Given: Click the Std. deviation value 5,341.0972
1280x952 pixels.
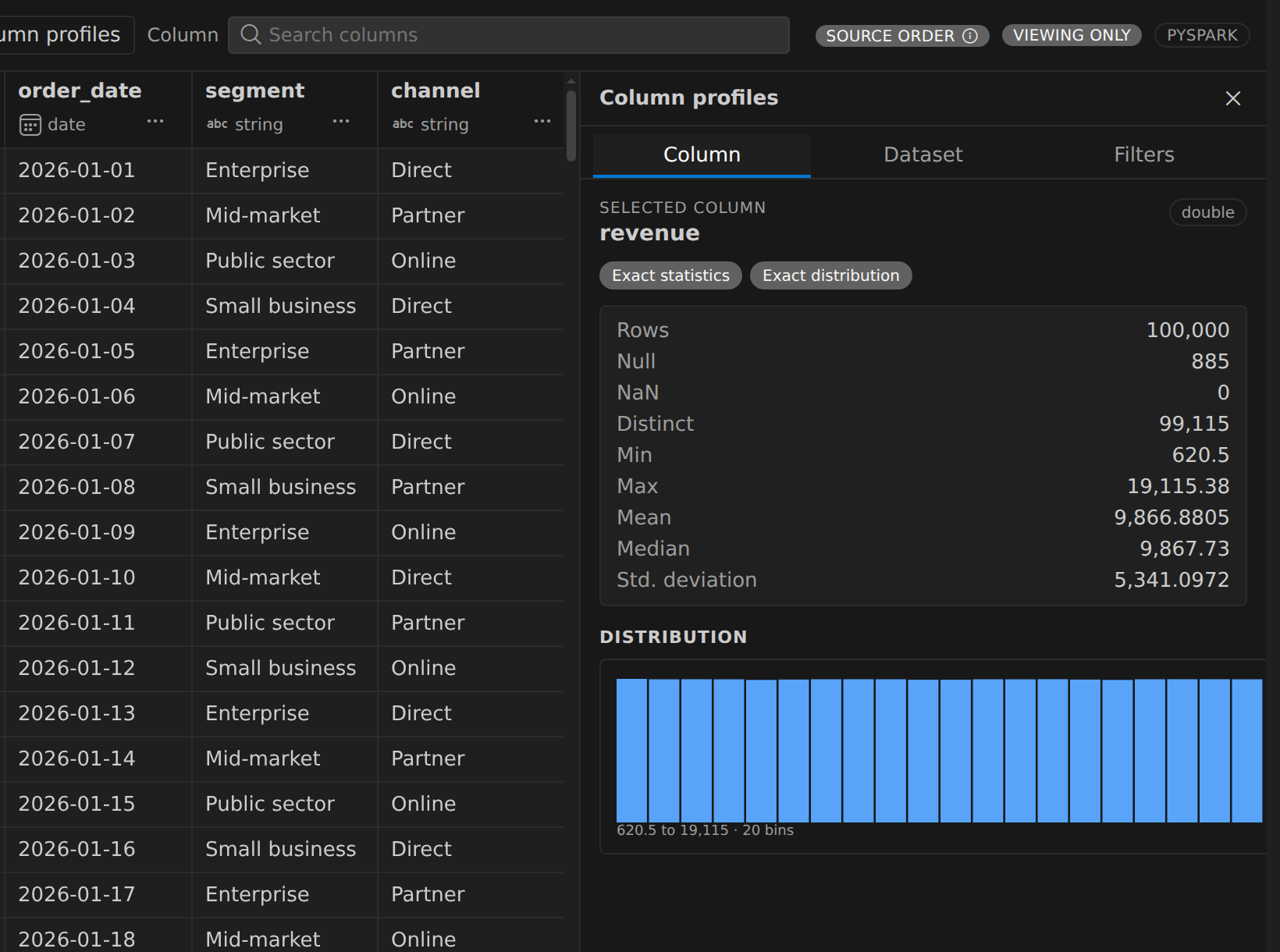Looking at the screenshot, I should [x=1172, y=580].
